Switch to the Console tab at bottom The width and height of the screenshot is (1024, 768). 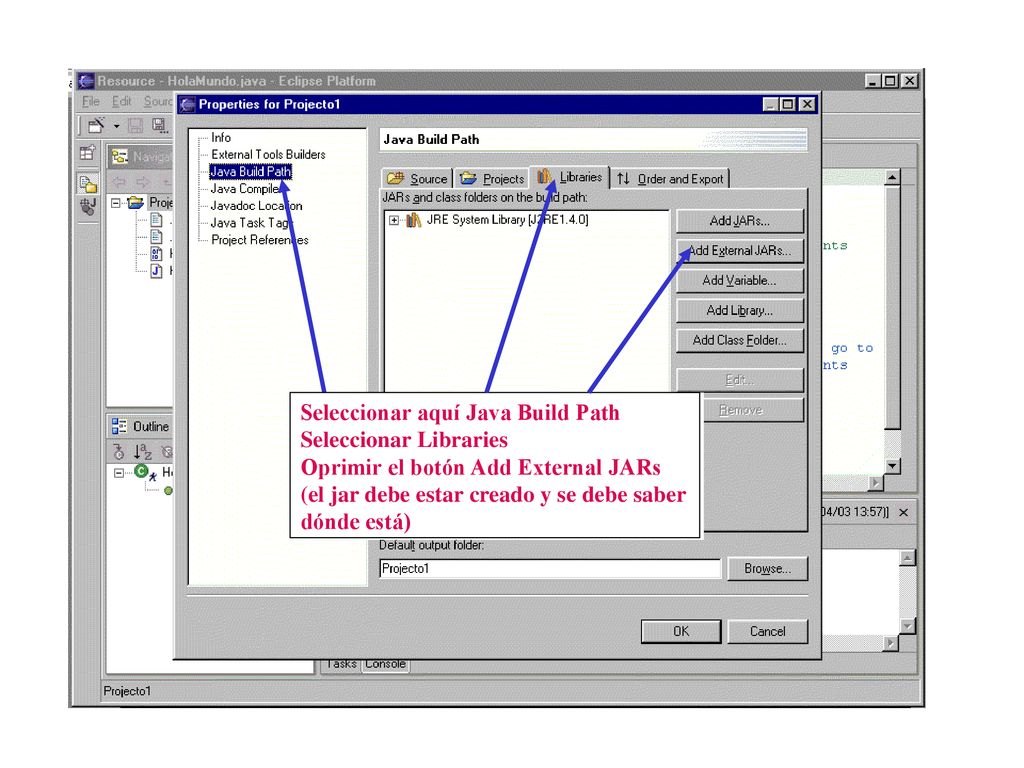(385, 664)
